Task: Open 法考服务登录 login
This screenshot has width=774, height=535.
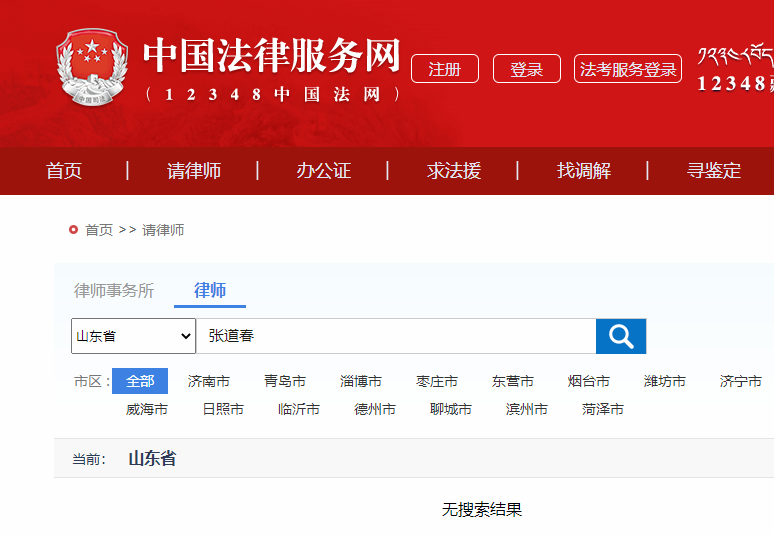Action: coord(628,69)
